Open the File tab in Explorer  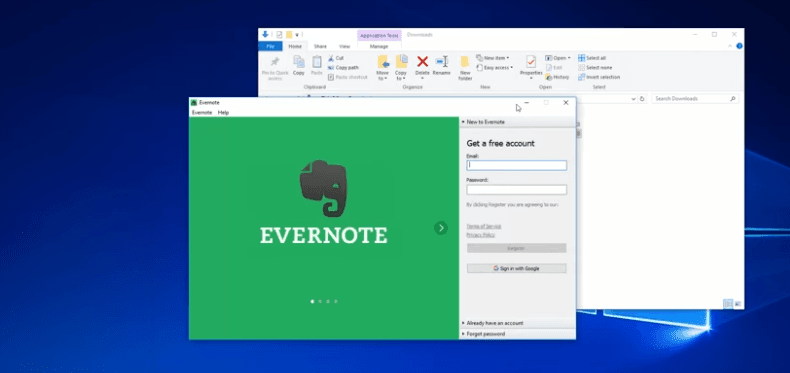[x=271, y=46]
